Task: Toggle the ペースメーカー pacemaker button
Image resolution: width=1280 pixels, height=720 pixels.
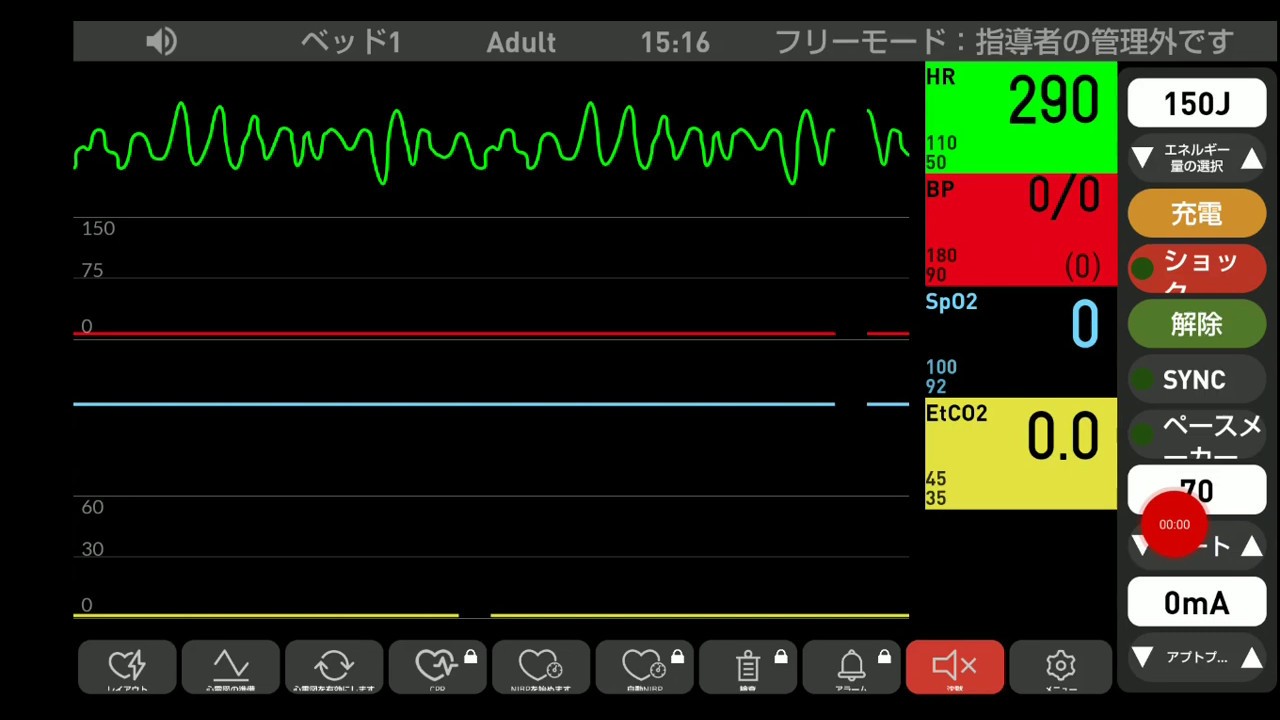Action: [x=1197, y=435]
